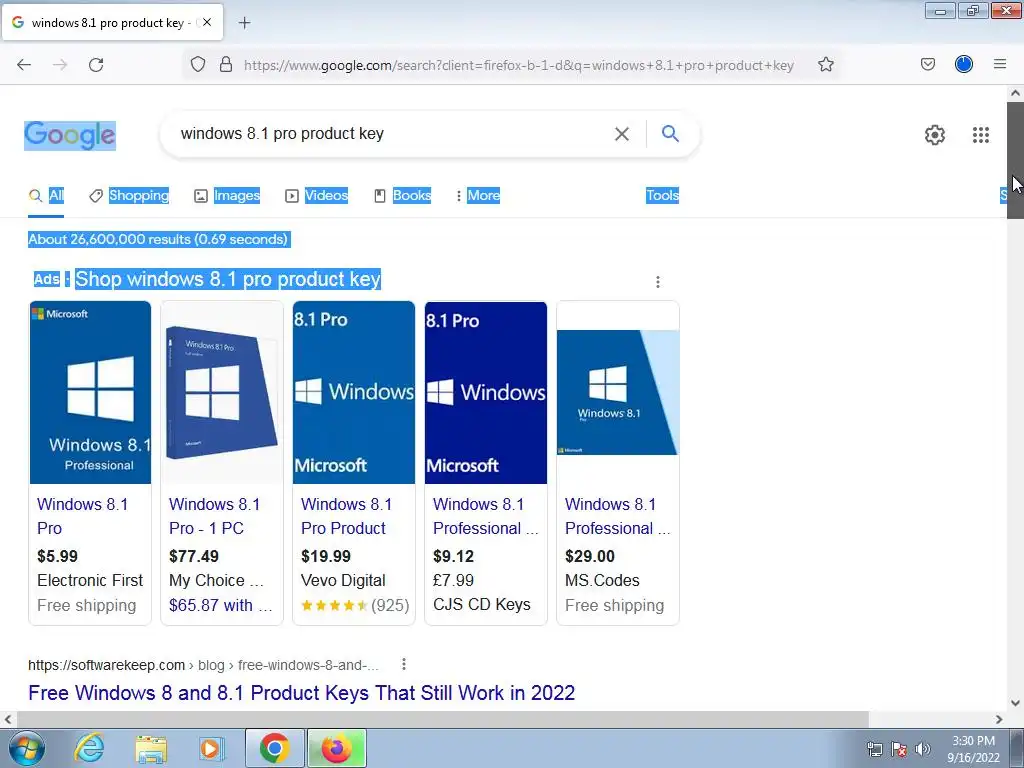Viewport: 1024px width, 768px height.
Task: Click the MS.Codes product image
Action: click(x=618, y=392)
